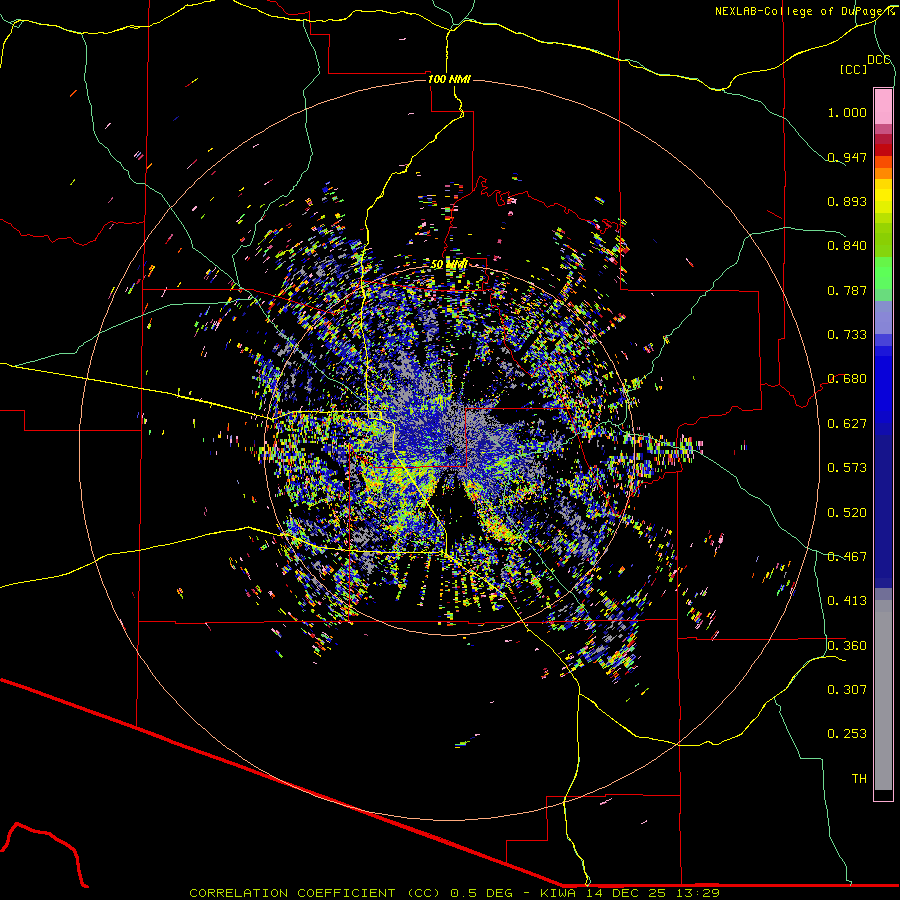
Task: Click the 0.360 legend value
Action: 847,646
